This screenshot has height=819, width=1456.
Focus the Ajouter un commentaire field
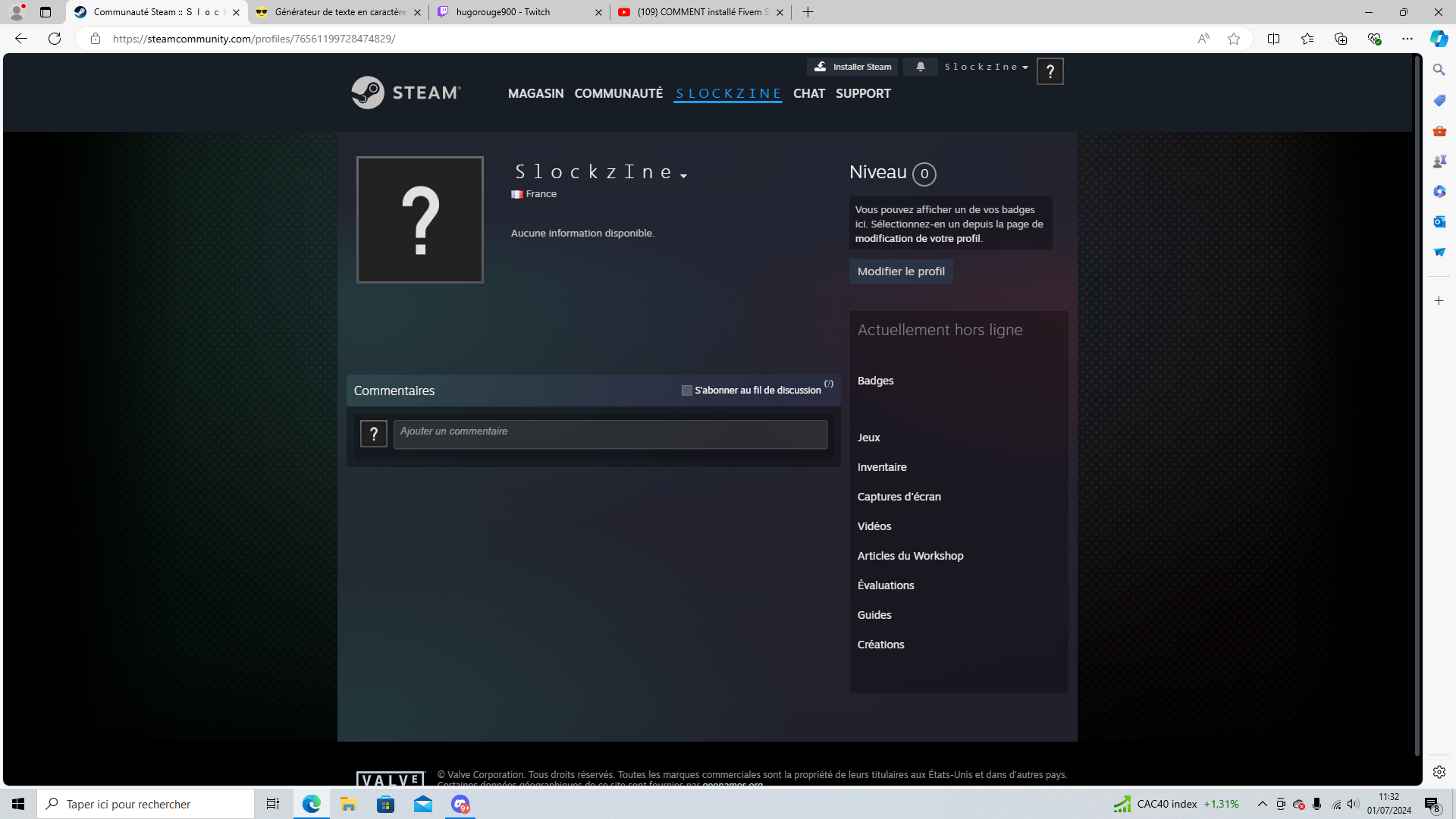tap(610, 435)
